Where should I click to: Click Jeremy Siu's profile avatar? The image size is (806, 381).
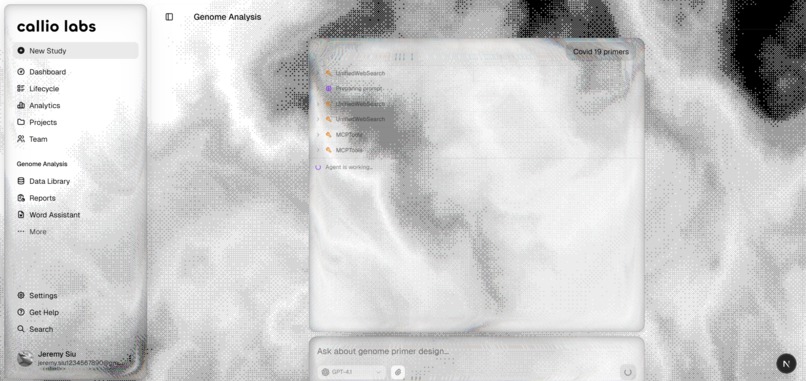(x=25, y=358)
